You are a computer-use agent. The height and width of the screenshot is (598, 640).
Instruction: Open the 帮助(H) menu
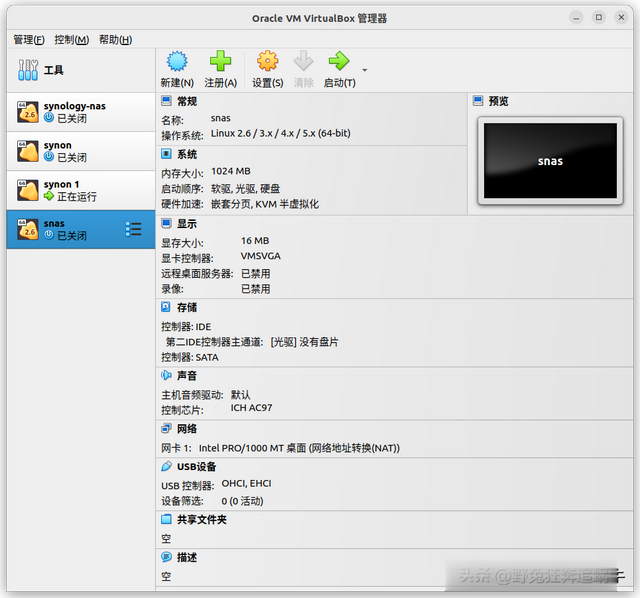point(116,40)
